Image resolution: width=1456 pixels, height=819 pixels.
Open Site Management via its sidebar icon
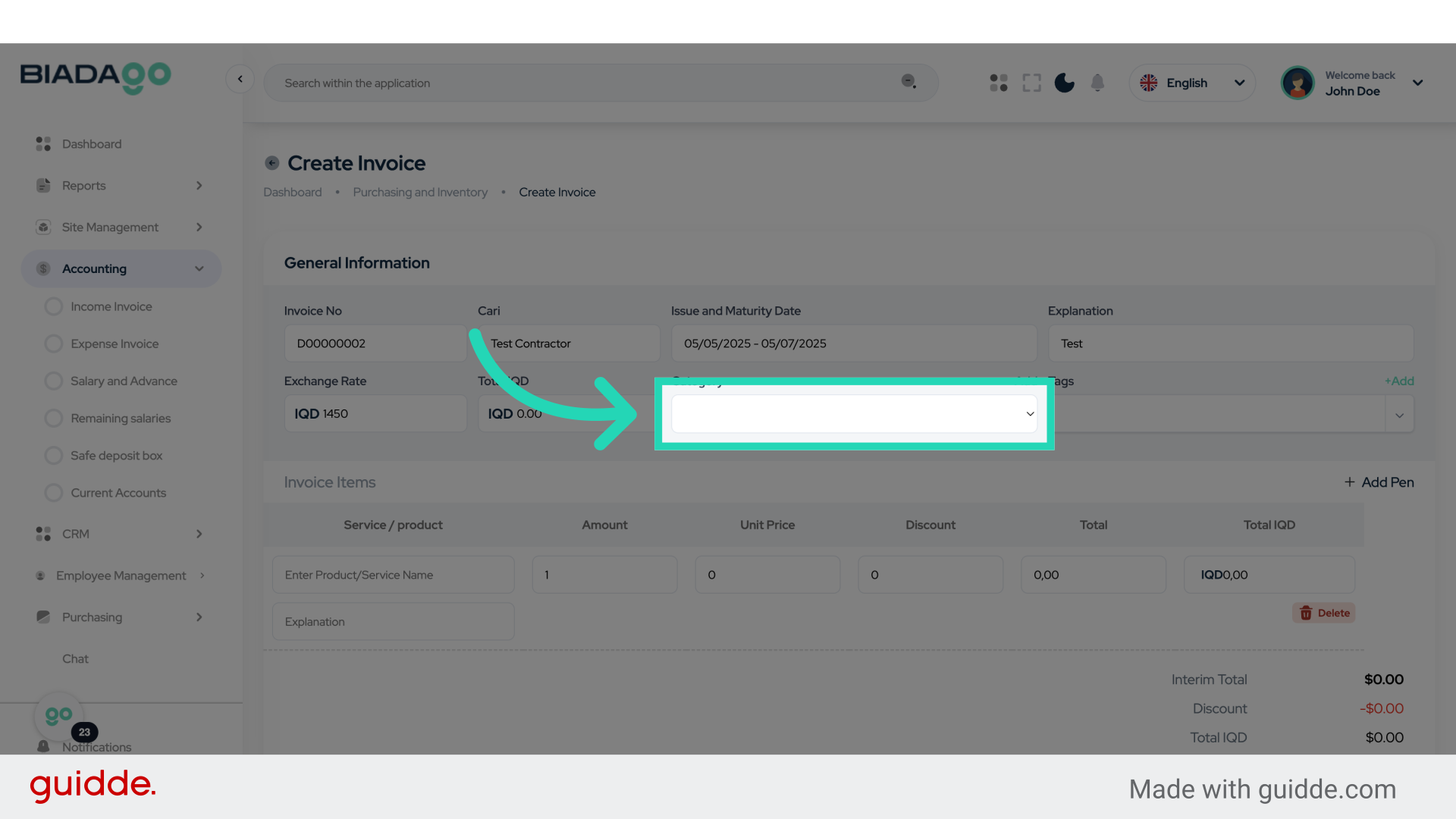point(42,227)
